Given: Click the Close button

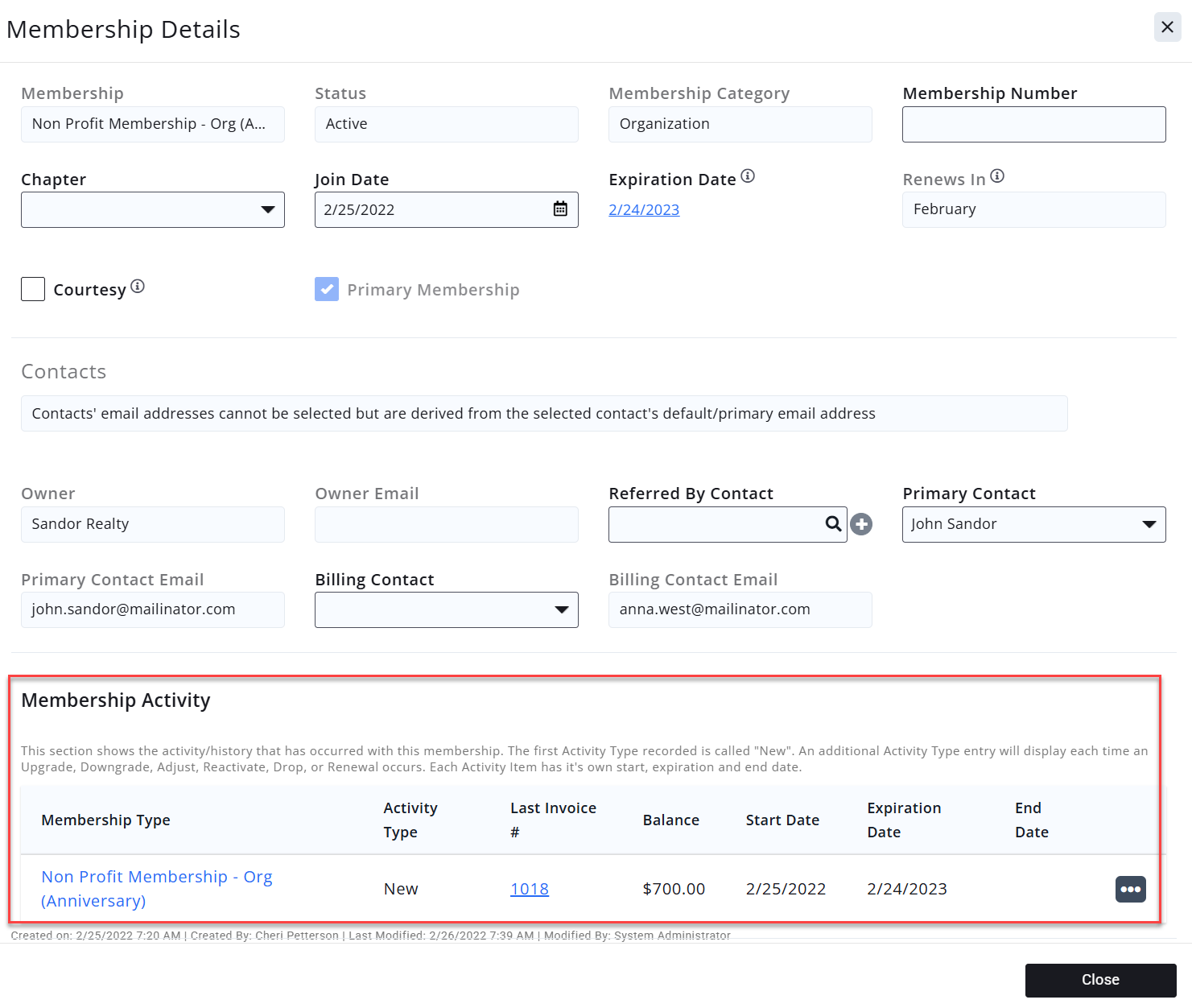Looking at the screenshot, I should click(1100, 980).
